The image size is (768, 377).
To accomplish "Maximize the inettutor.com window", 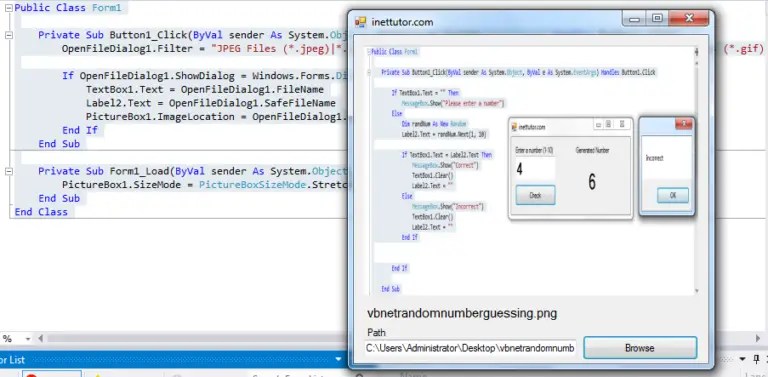I will tap(657, 19).
